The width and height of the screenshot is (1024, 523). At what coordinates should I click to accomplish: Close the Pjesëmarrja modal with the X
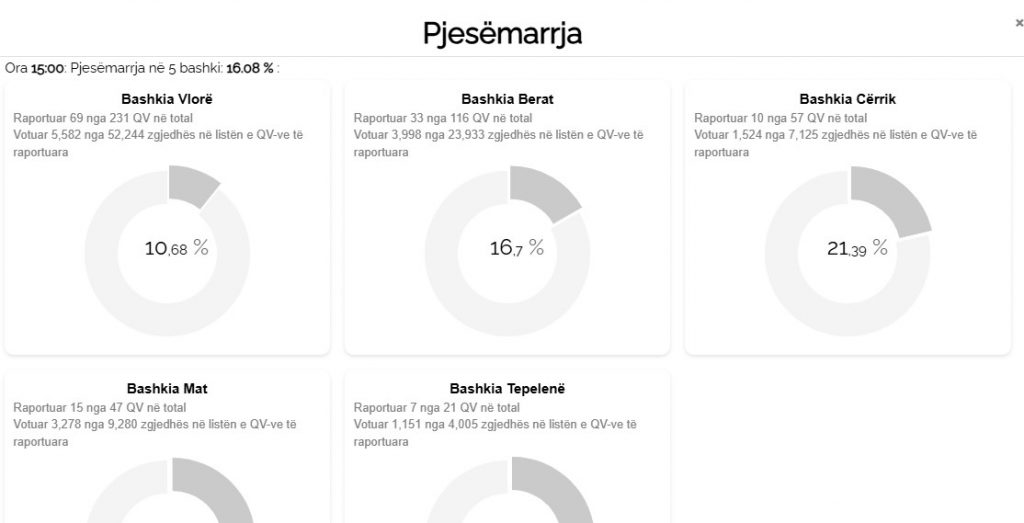(x=1019, y=23)
